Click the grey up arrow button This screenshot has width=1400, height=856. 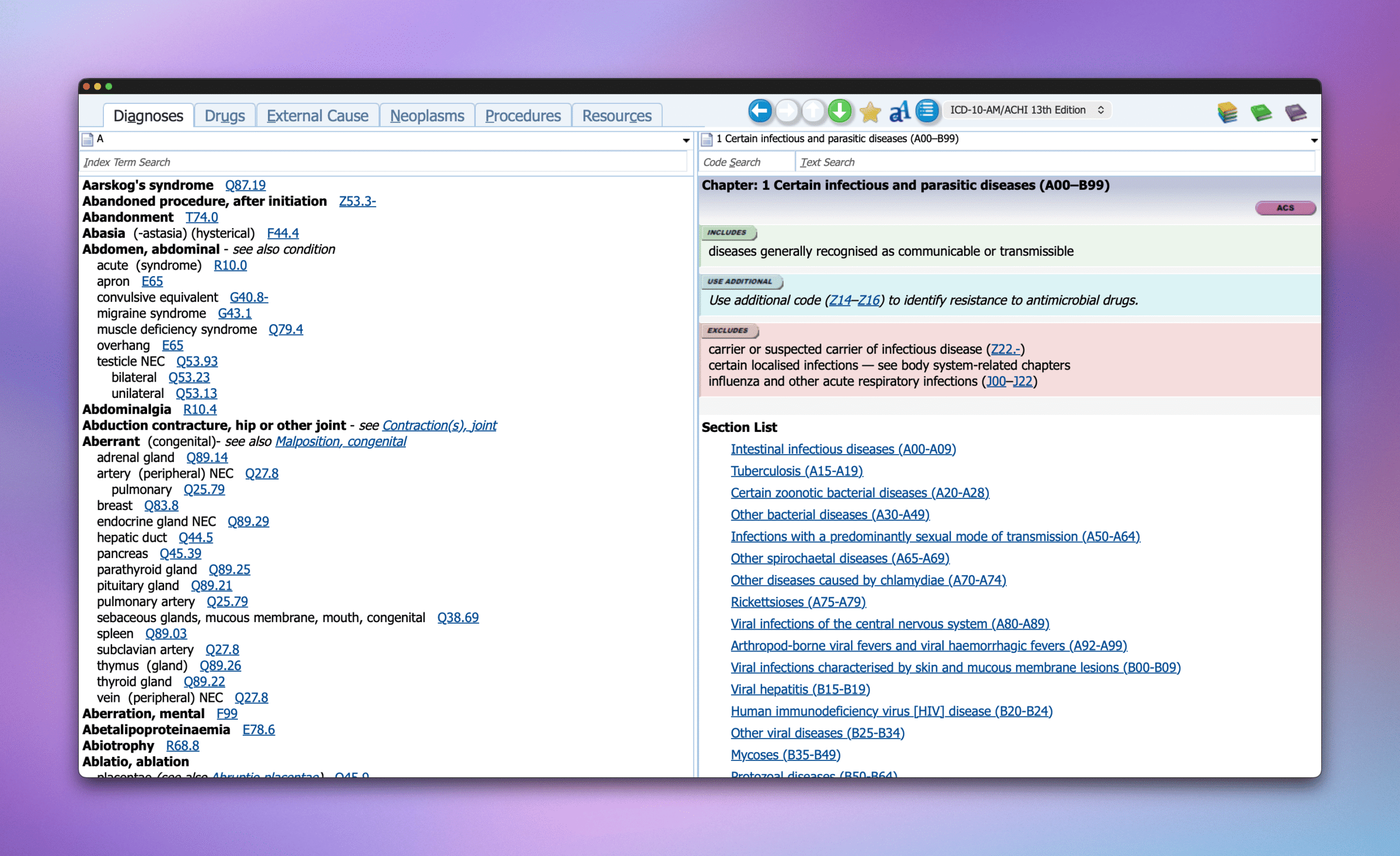click(x=813, y=111)
